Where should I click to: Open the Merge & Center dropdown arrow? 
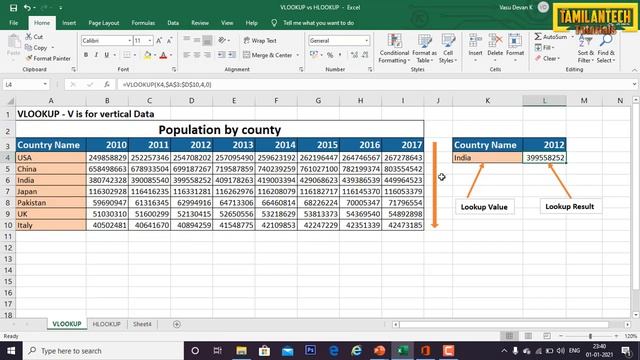[x=298, y=55]
